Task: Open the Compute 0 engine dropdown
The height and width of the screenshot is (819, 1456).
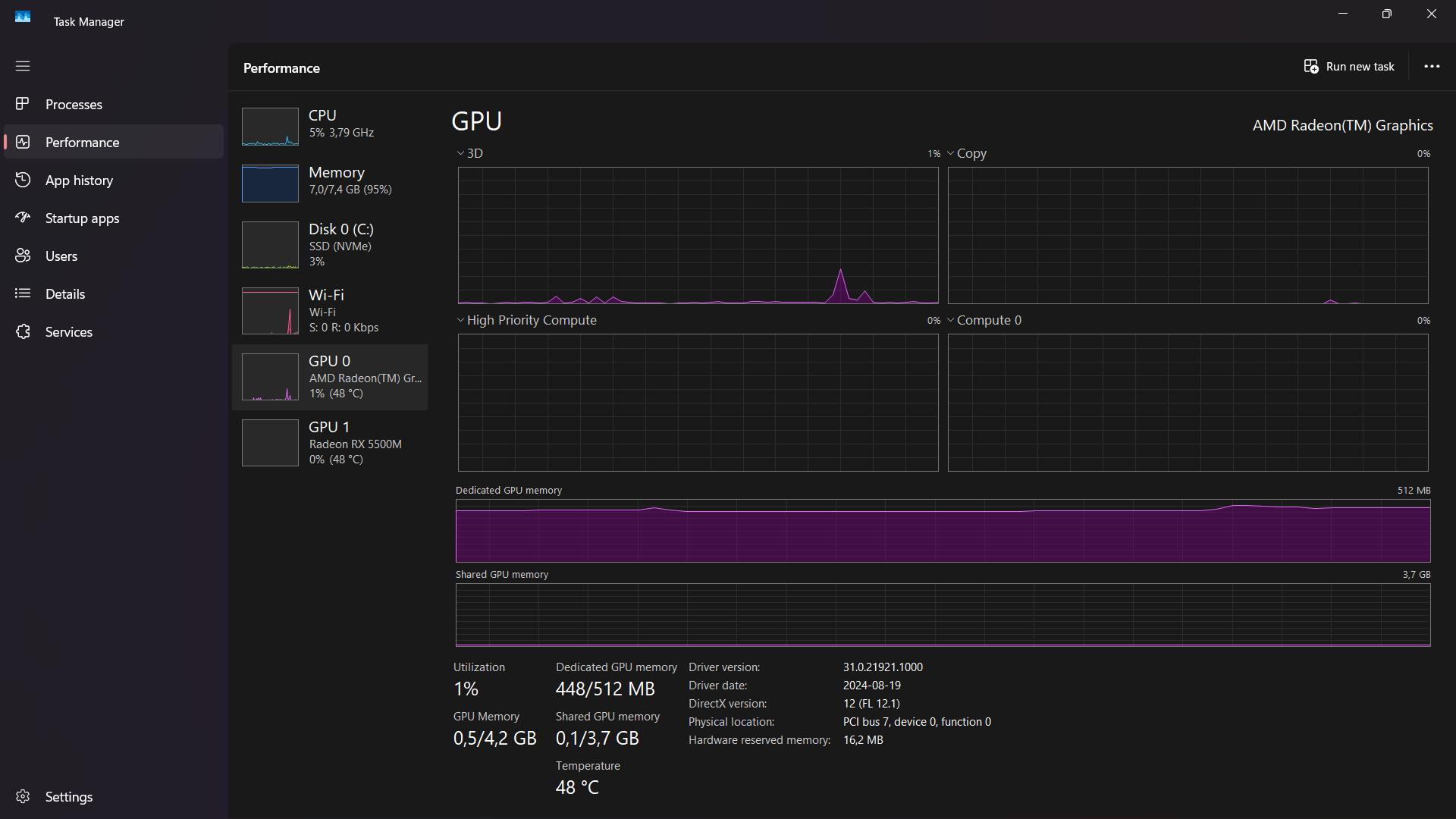Action: tap(950, 320)
